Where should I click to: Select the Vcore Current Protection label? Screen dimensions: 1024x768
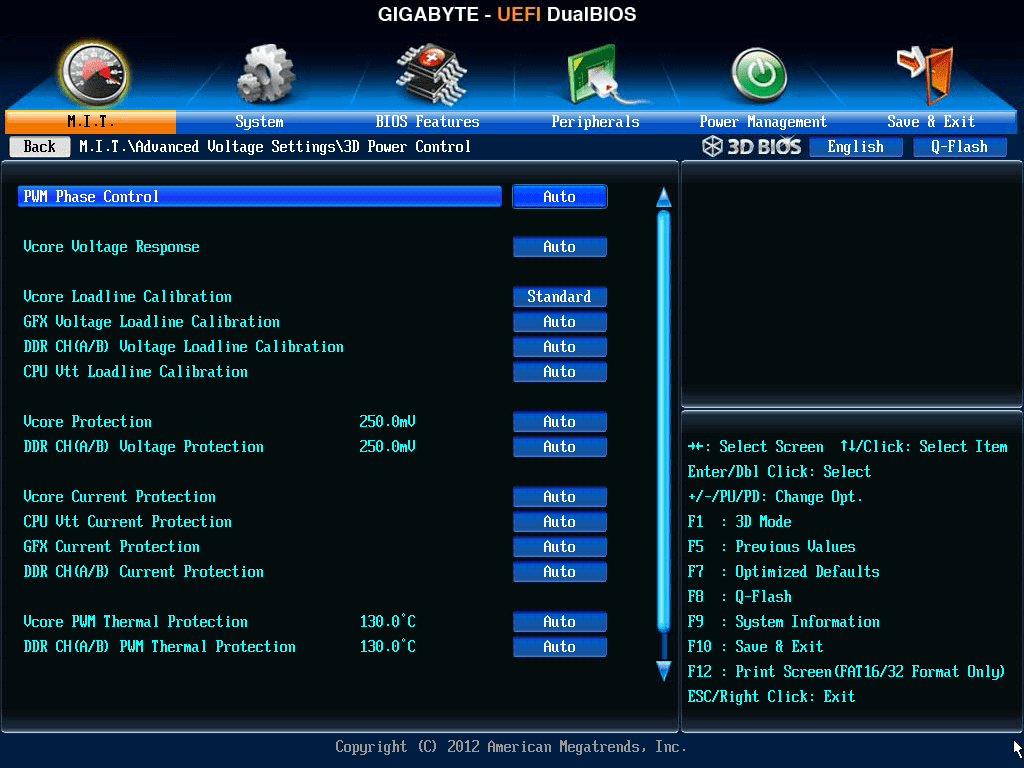click(120, 497)
